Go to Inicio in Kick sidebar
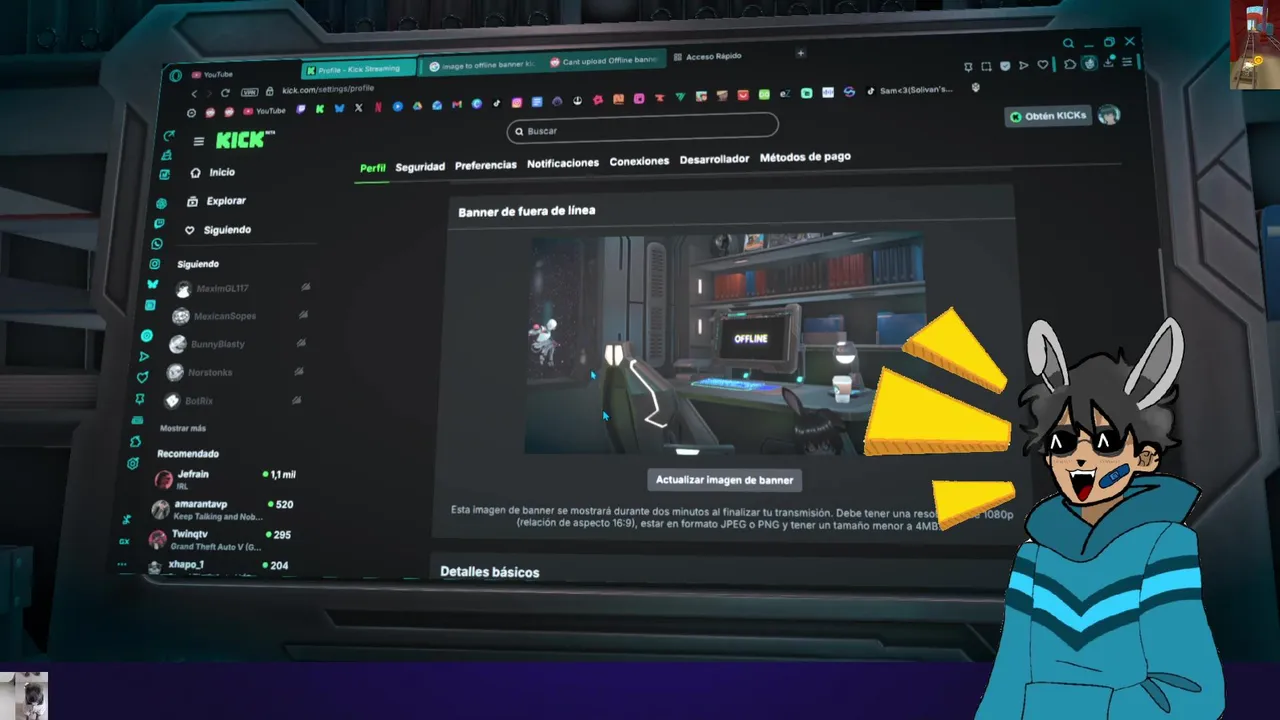The height and width of the screenshot is (720, 1280). (213, 172)
